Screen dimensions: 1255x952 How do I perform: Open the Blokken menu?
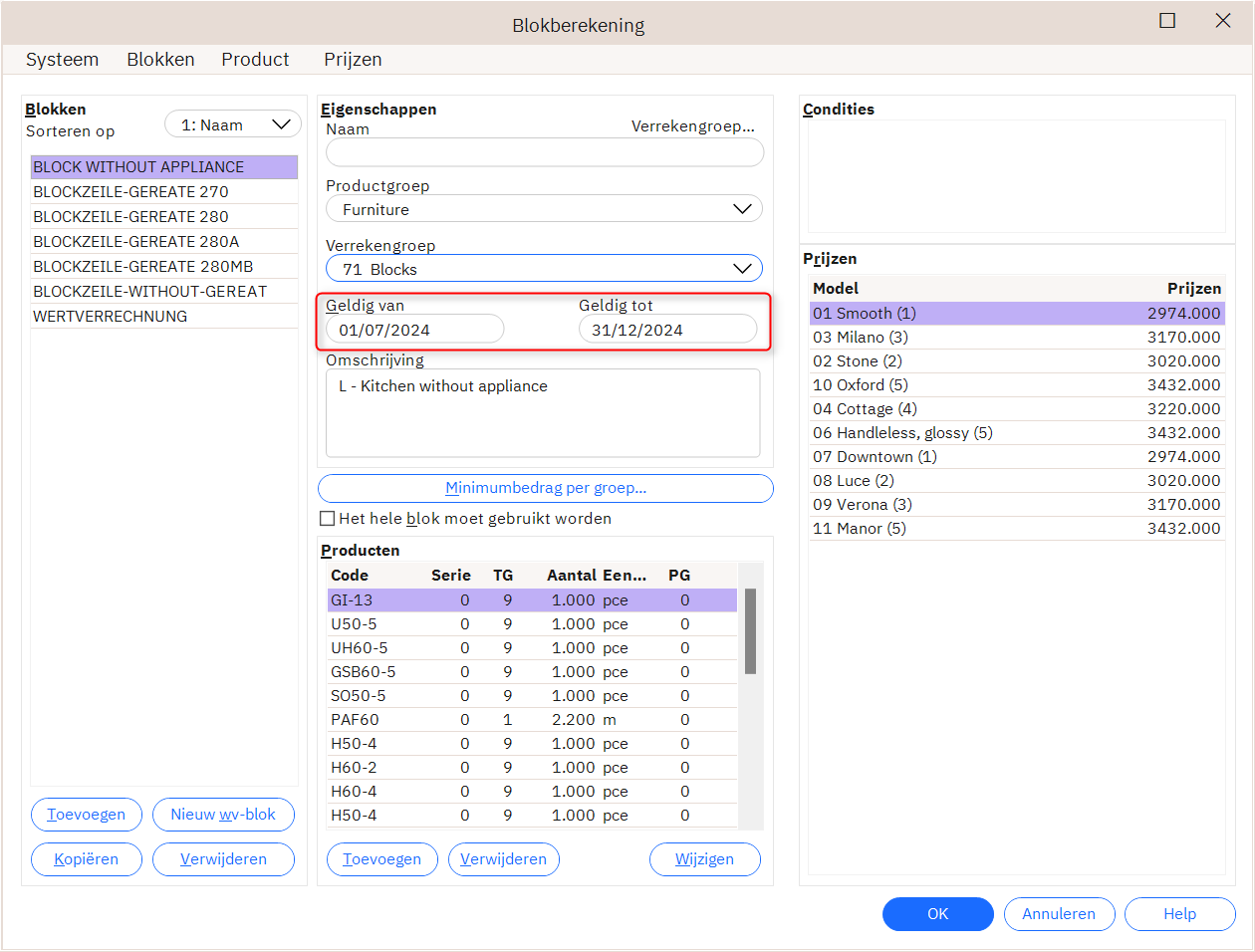tap(160, 60)
